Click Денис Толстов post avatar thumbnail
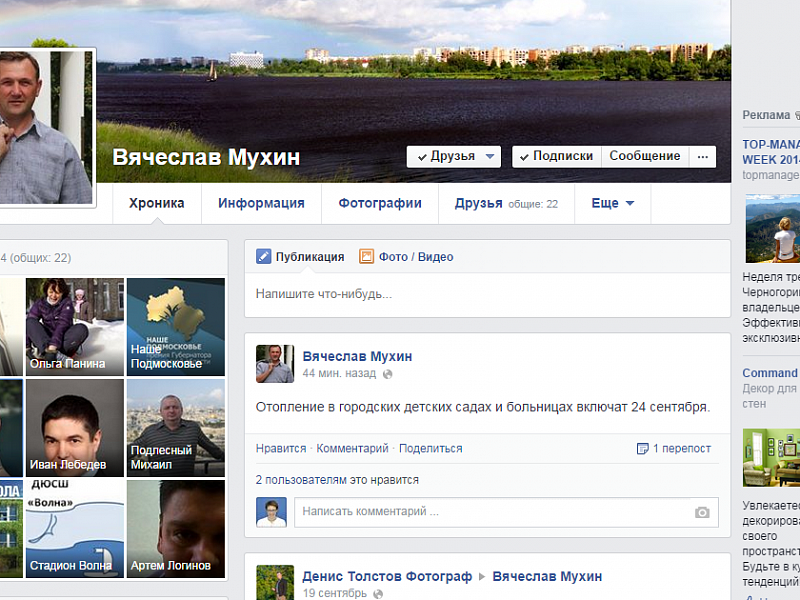The width and height of the screenshot is (800, 600). tap(275, 582)
